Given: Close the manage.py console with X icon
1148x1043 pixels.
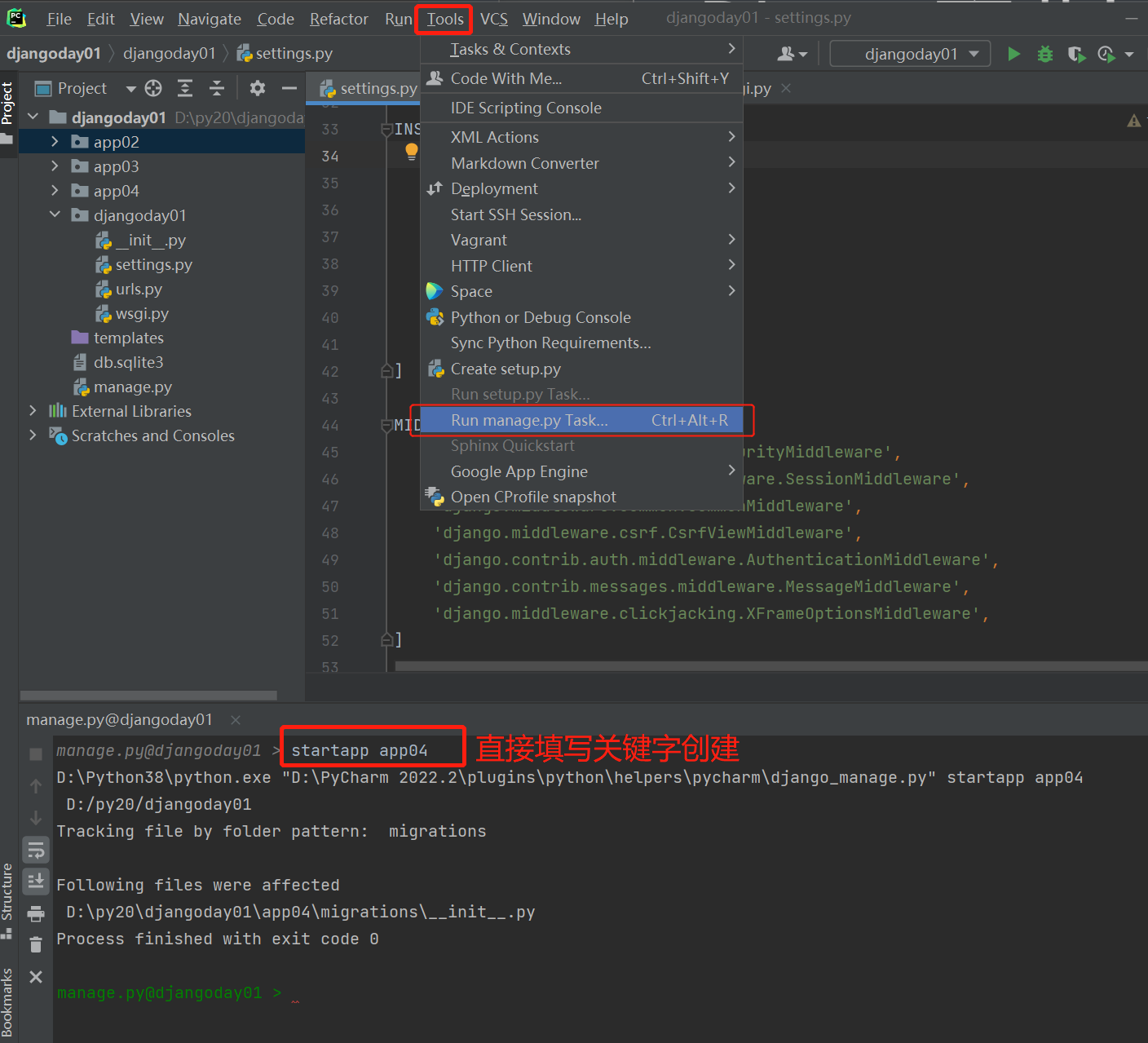Looking at the screenshot, I should [36, 976].
